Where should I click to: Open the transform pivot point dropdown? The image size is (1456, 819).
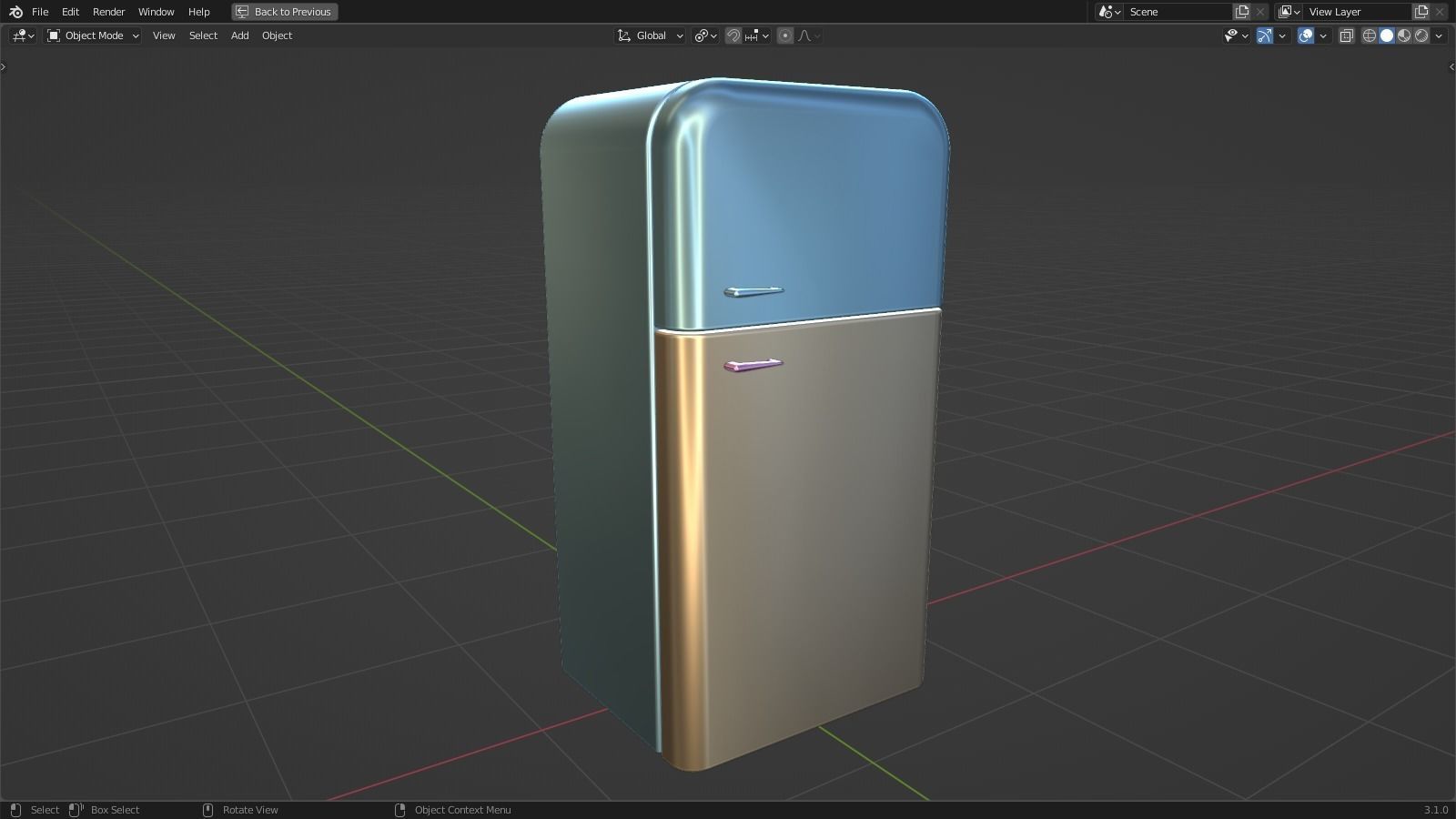pyautogui.click(x=705, y=35)
